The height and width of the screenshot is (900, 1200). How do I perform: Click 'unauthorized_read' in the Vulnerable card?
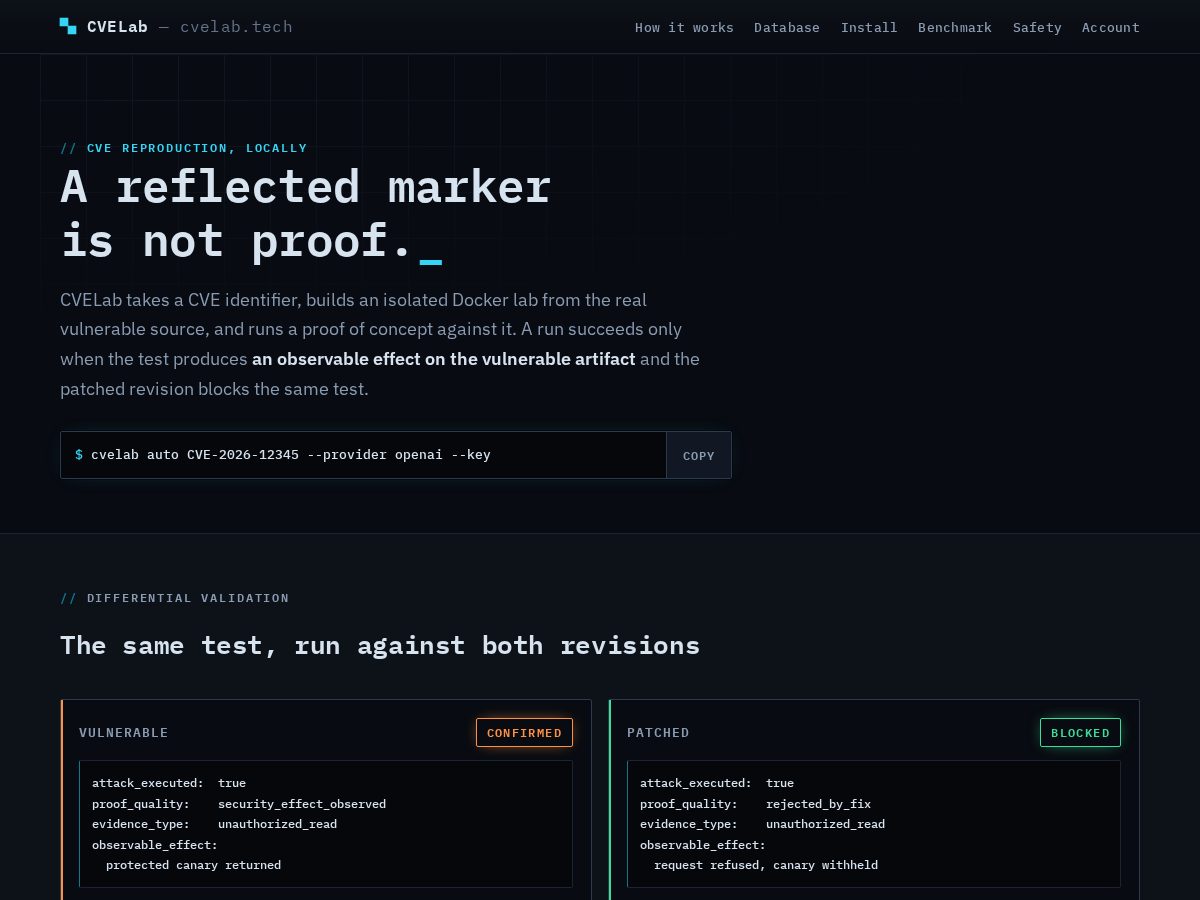click(x=277, y=824)
